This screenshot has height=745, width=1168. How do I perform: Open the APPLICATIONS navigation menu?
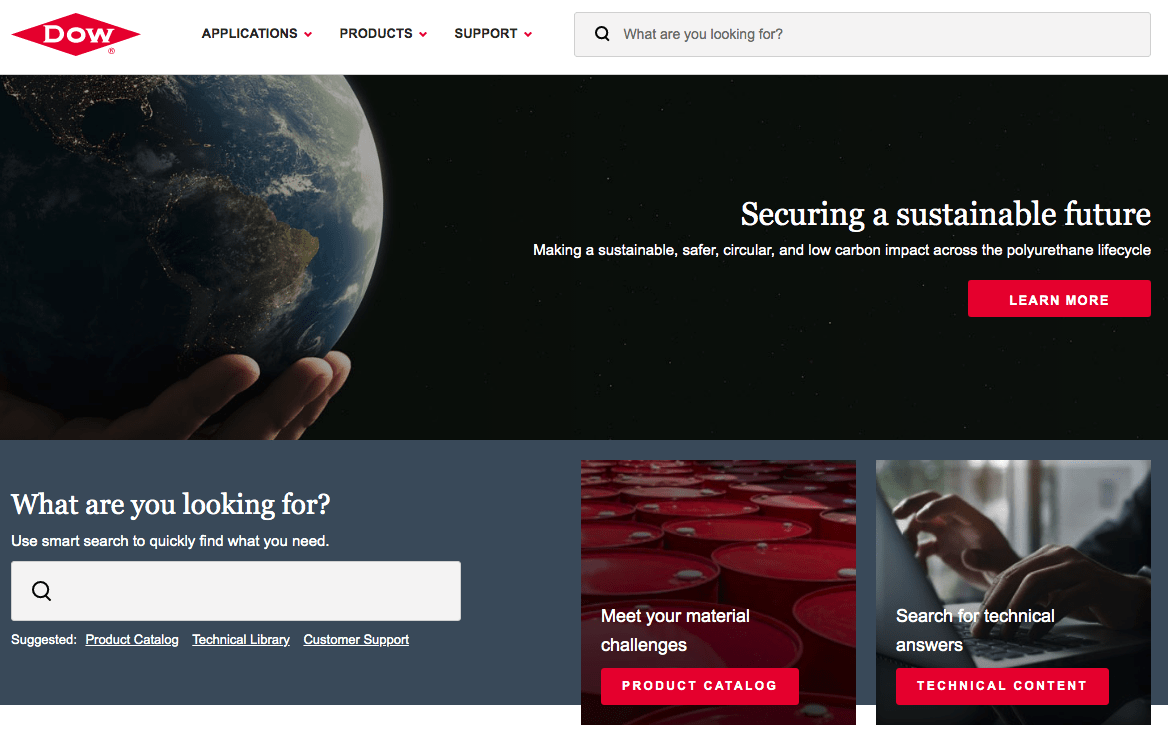pyautogui.click(x=249, y=34)
